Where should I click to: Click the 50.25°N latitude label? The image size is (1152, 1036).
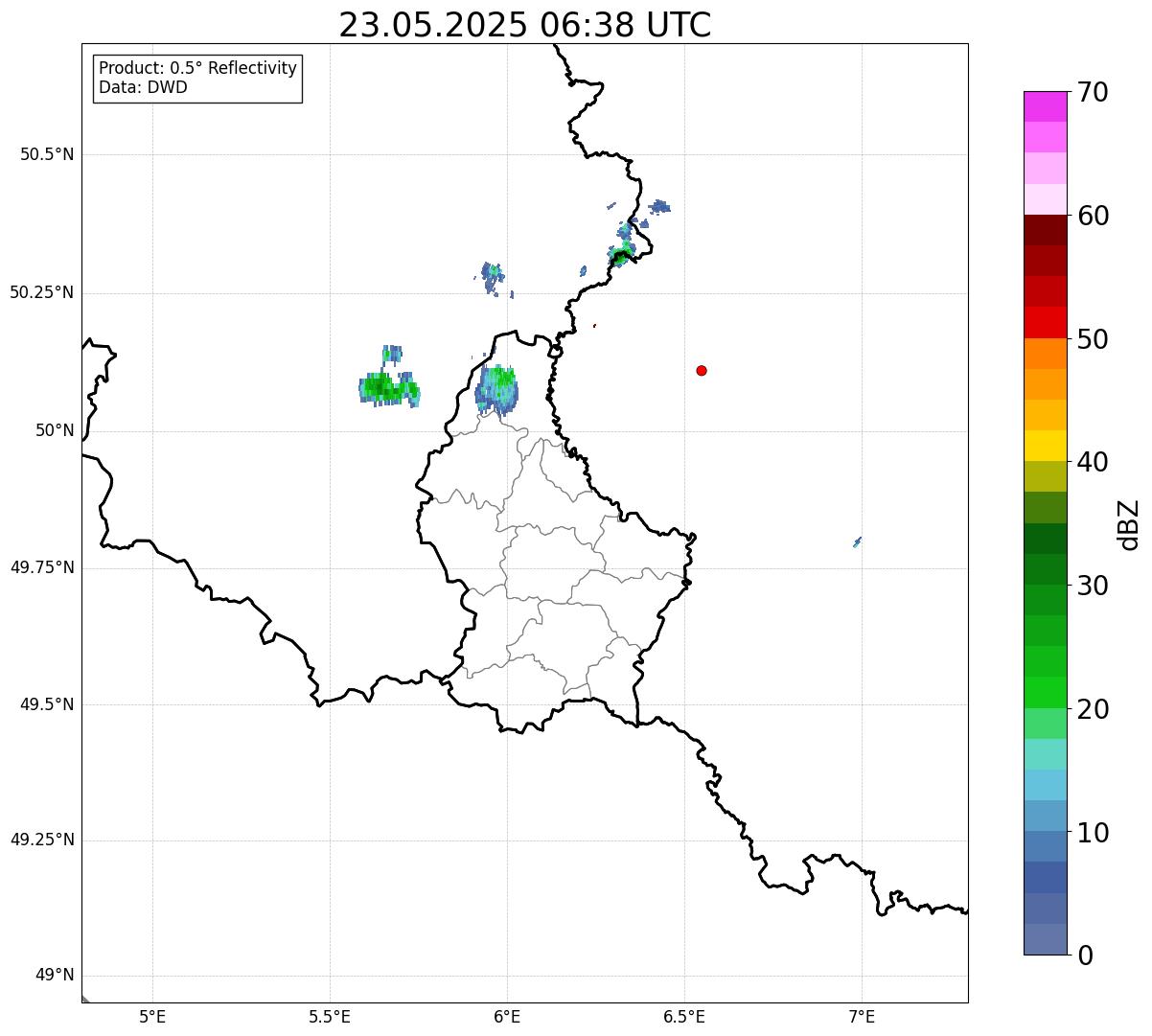42,292
